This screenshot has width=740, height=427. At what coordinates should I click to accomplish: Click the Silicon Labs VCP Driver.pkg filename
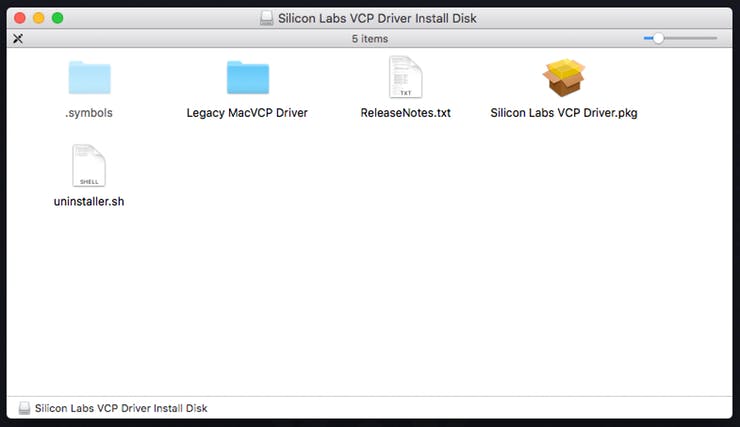click(x=564, y=113)
